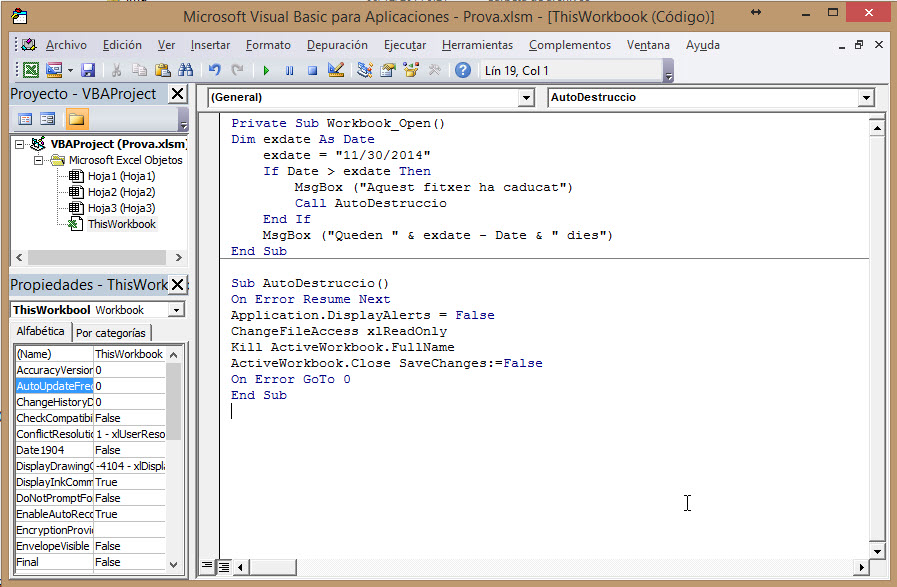897x587 pixels.
Task: Open the Ver menu
Action: 166,45
